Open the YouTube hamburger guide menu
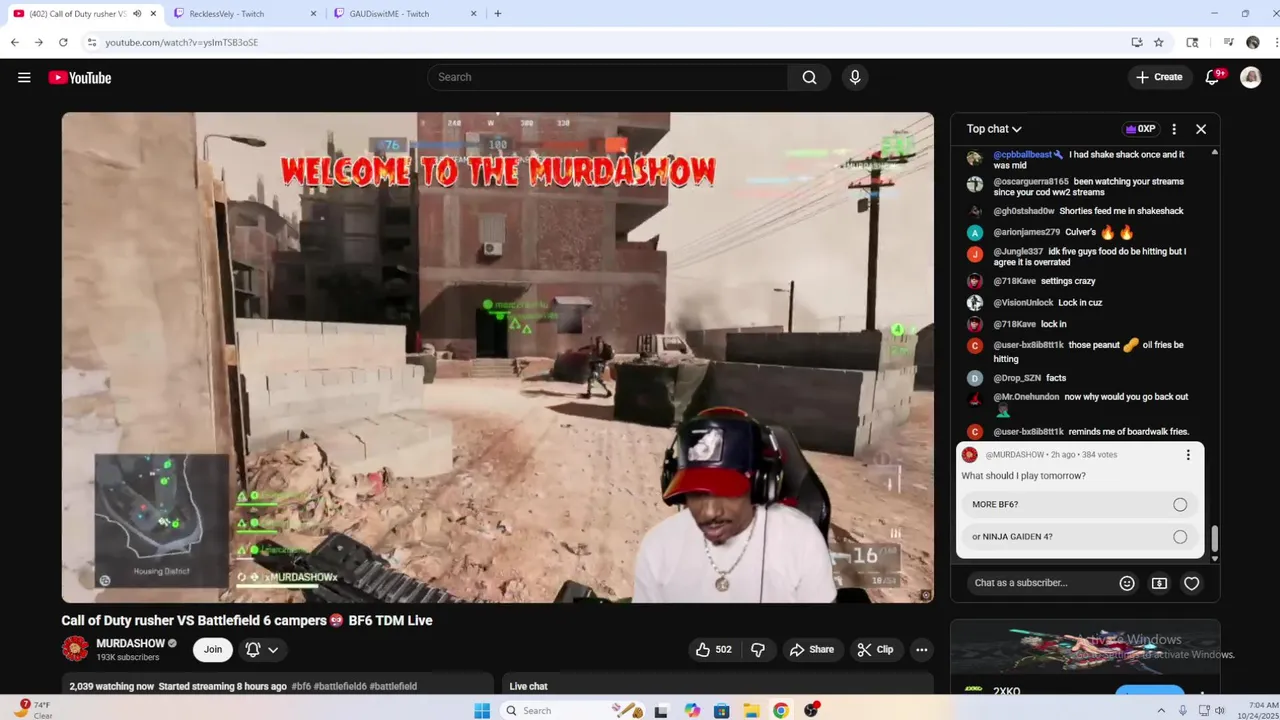This screenshot has width=1280, height=720. 24,77
